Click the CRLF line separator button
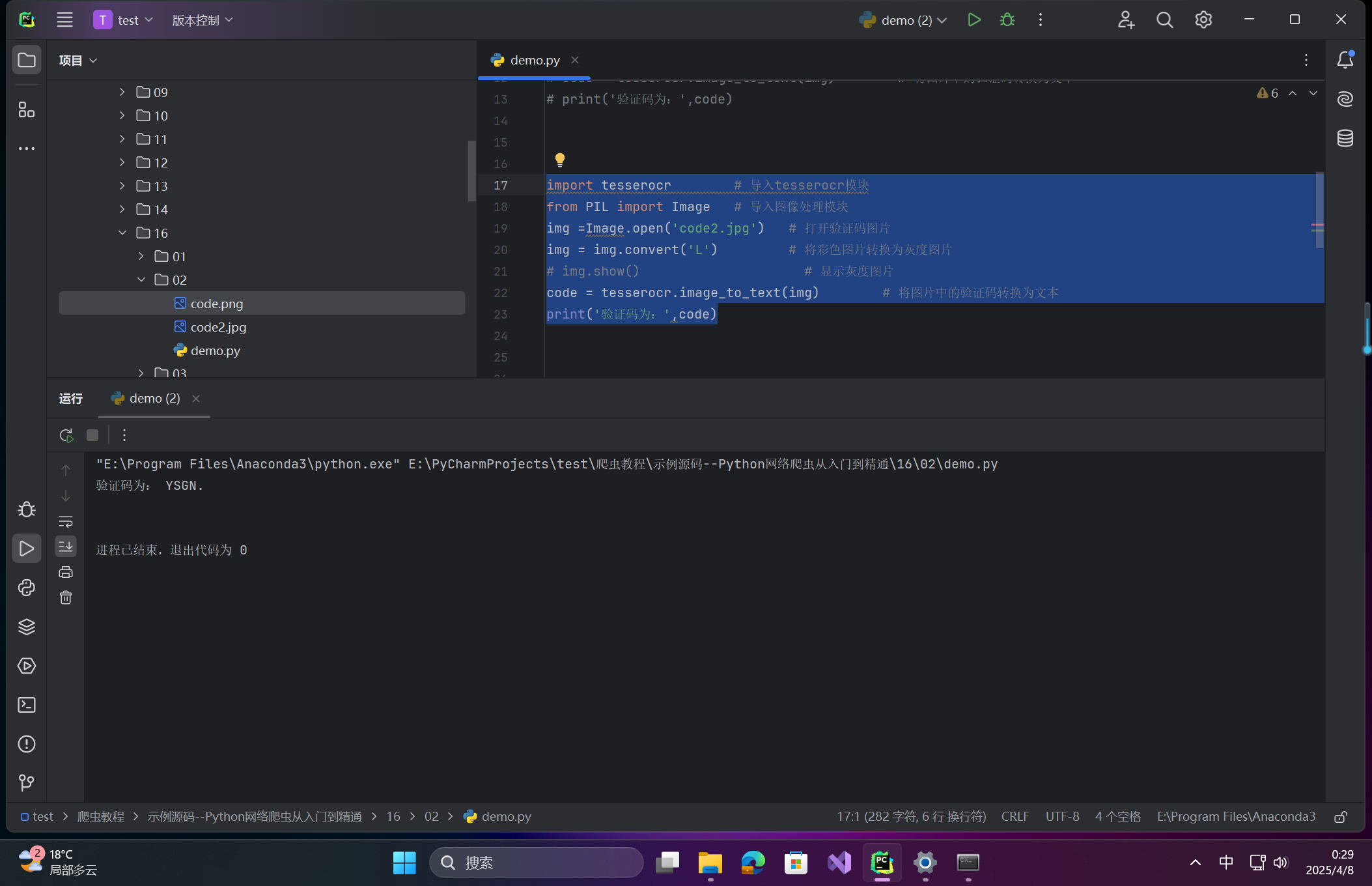Viewport: 1372px width, 886px height. 1015,817
